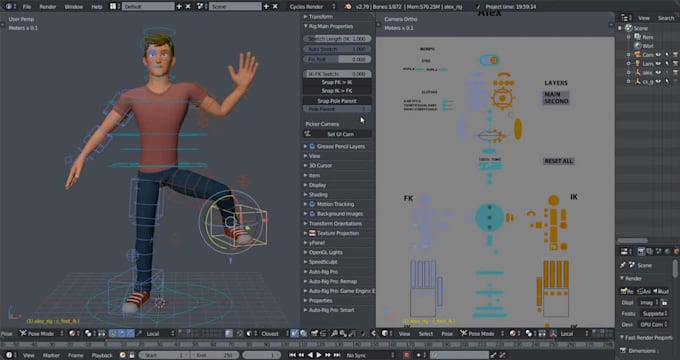Adjust the Fix Roll slider
680x360 pixels.
coord(337,59)
